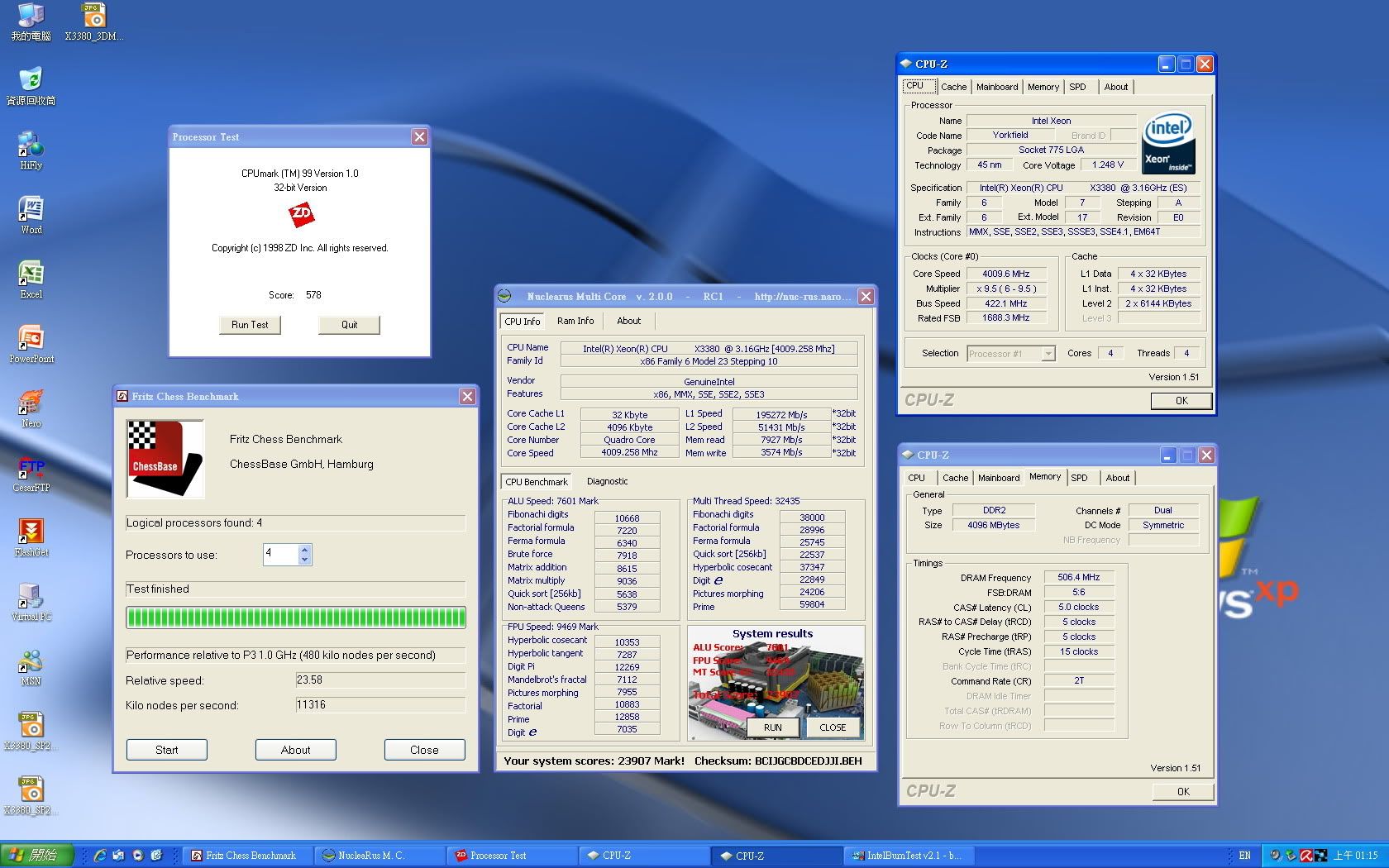
Task: Switch to NucleaRus M.C. taskbar button
Action: [379, 856]
